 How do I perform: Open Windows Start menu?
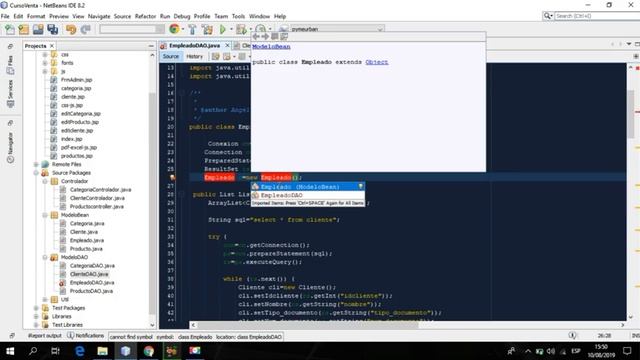pos(10,351)
